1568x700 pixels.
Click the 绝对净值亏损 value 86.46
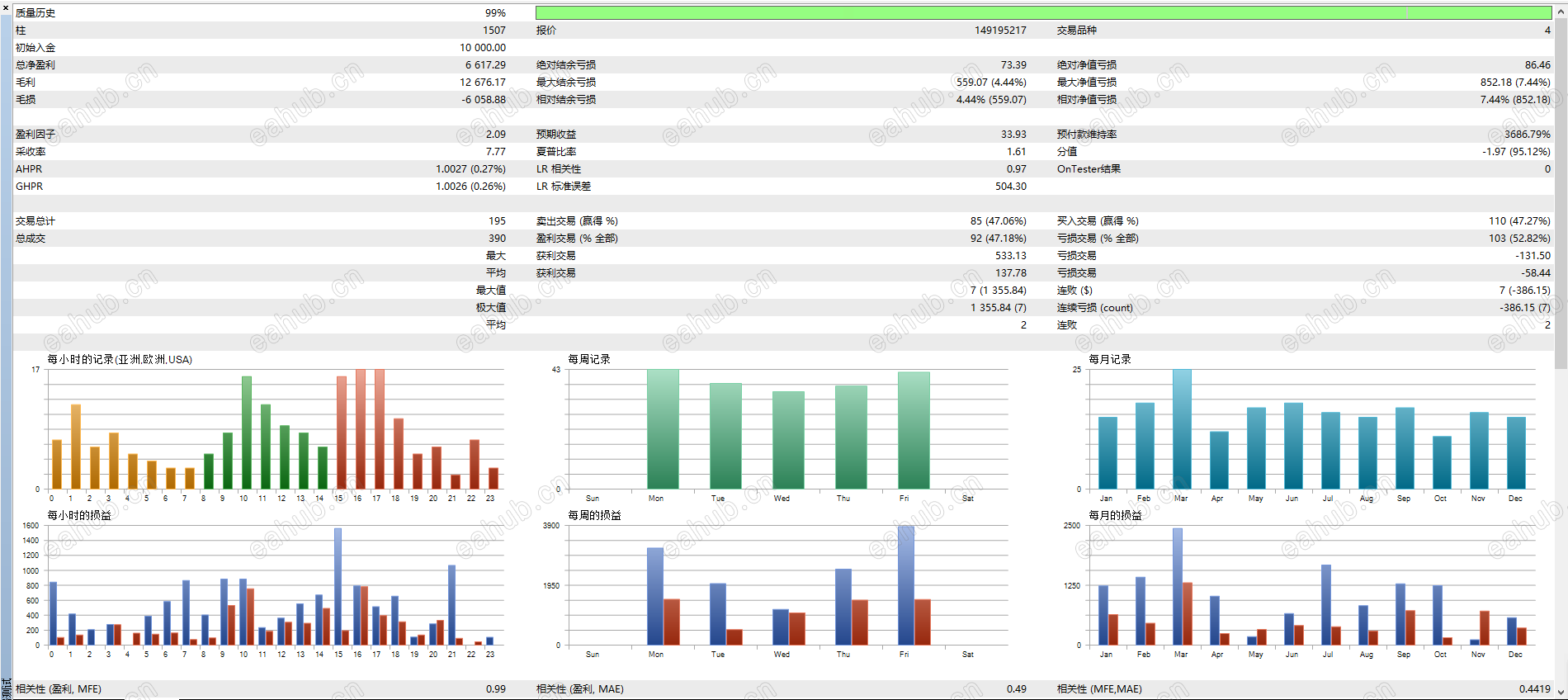pyautogui.click(x=1537, y=65)
